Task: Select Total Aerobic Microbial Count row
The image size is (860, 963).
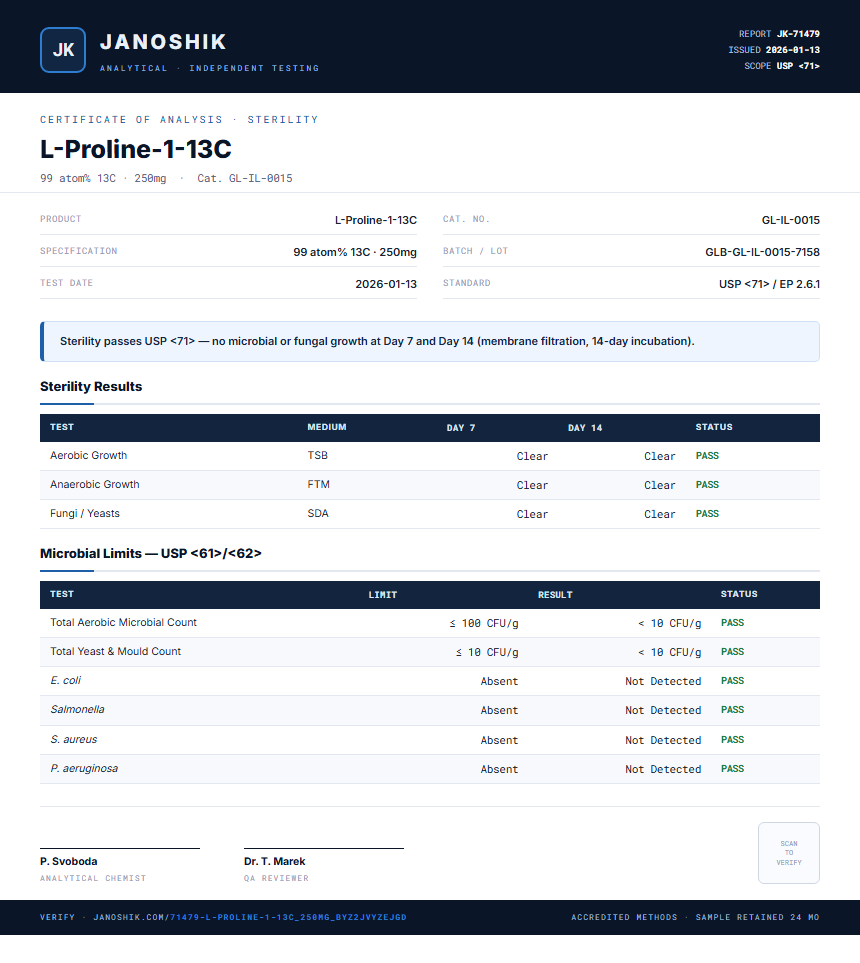Action: (x=430, y=623)
